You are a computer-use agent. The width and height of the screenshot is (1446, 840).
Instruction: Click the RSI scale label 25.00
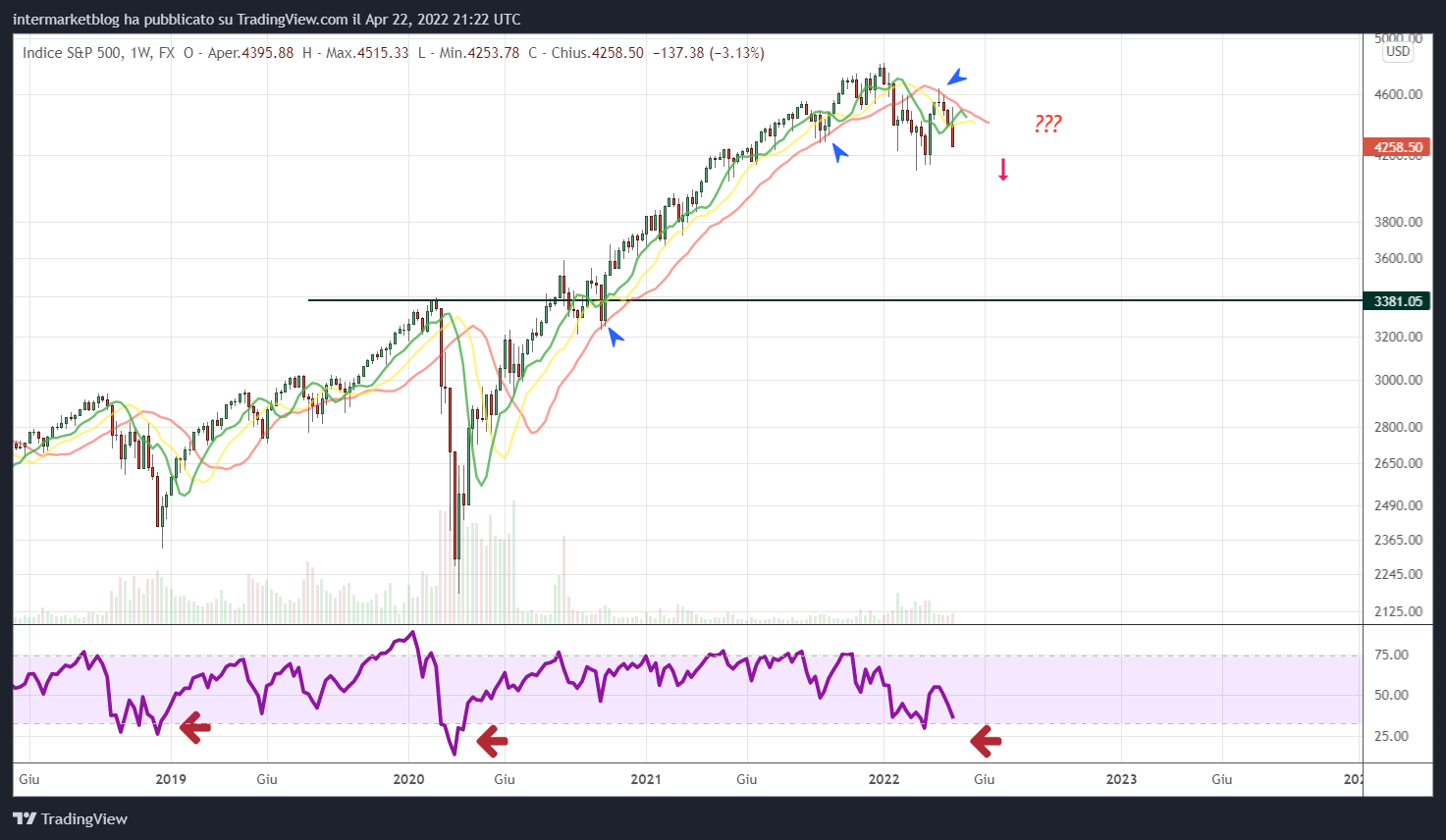1392,736
